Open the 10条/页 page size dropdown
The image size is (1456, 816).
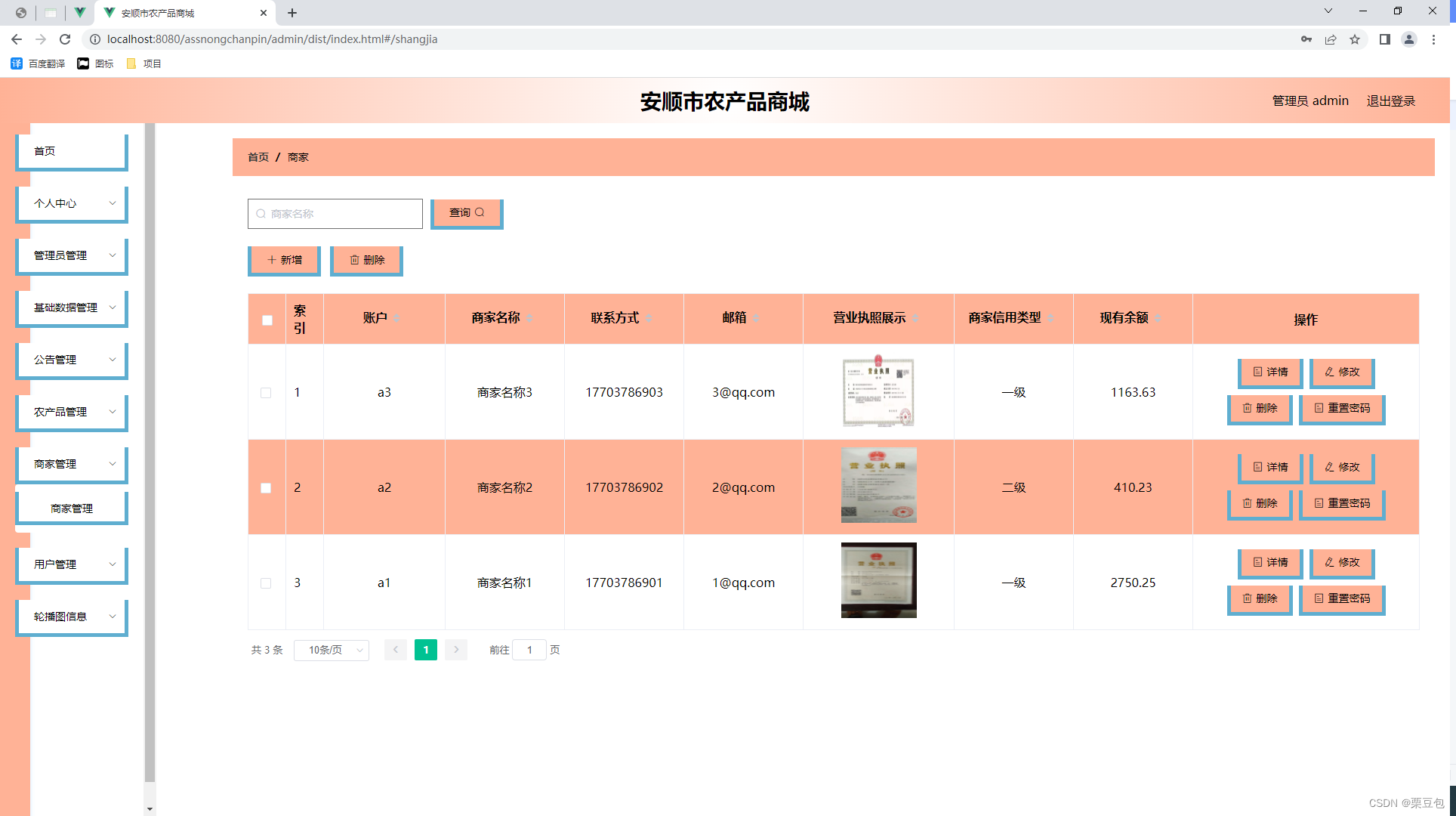pos(332,650)
